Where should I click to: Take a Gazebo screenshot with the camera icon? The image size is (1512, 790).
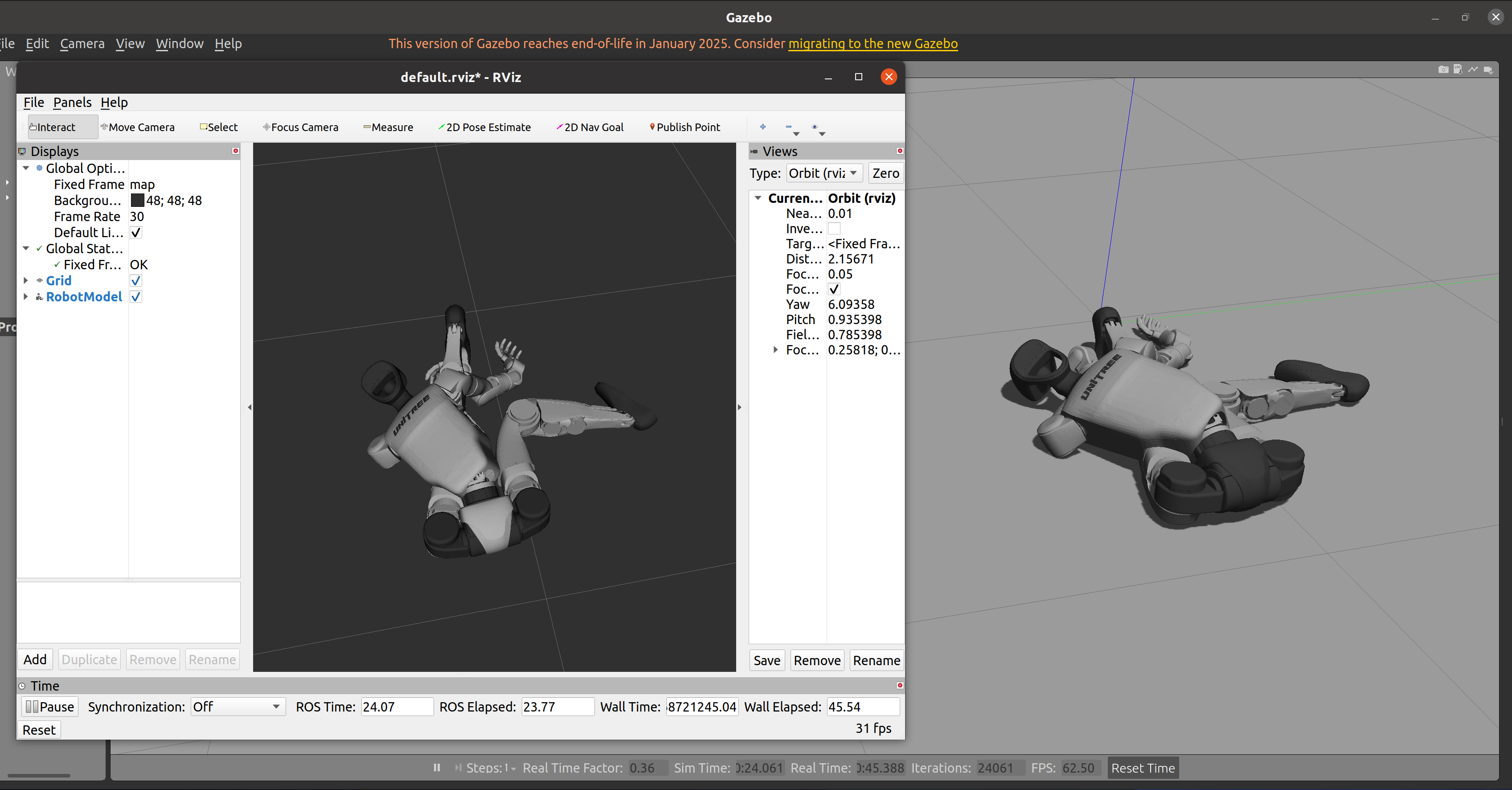point(1443,69)
